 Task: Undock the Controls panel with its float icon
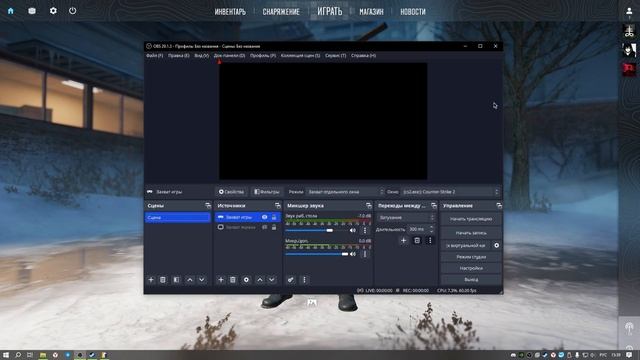click(499, 206)
